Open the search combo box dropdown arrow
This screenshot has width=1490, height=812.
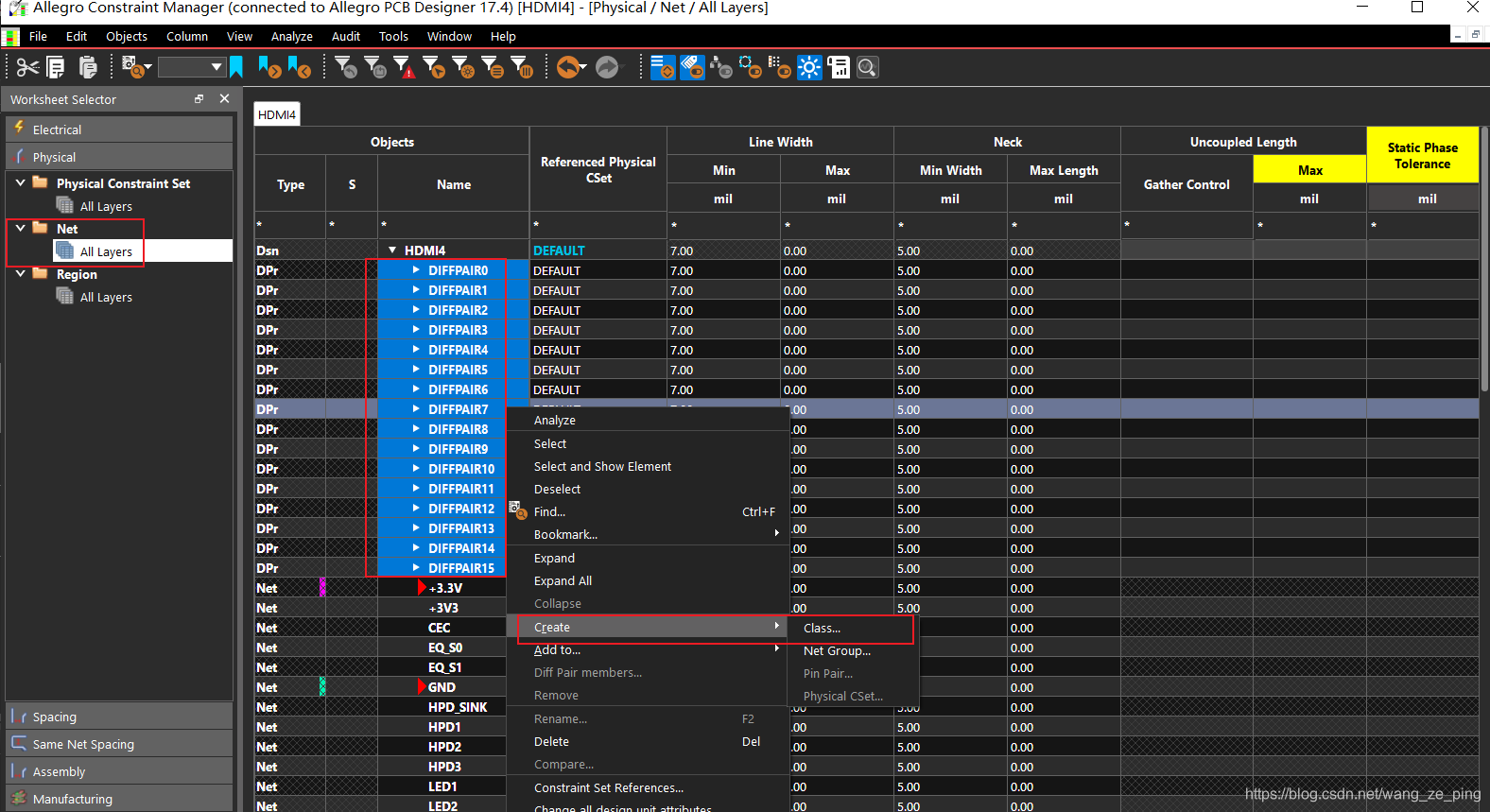(x=217, y=67)
